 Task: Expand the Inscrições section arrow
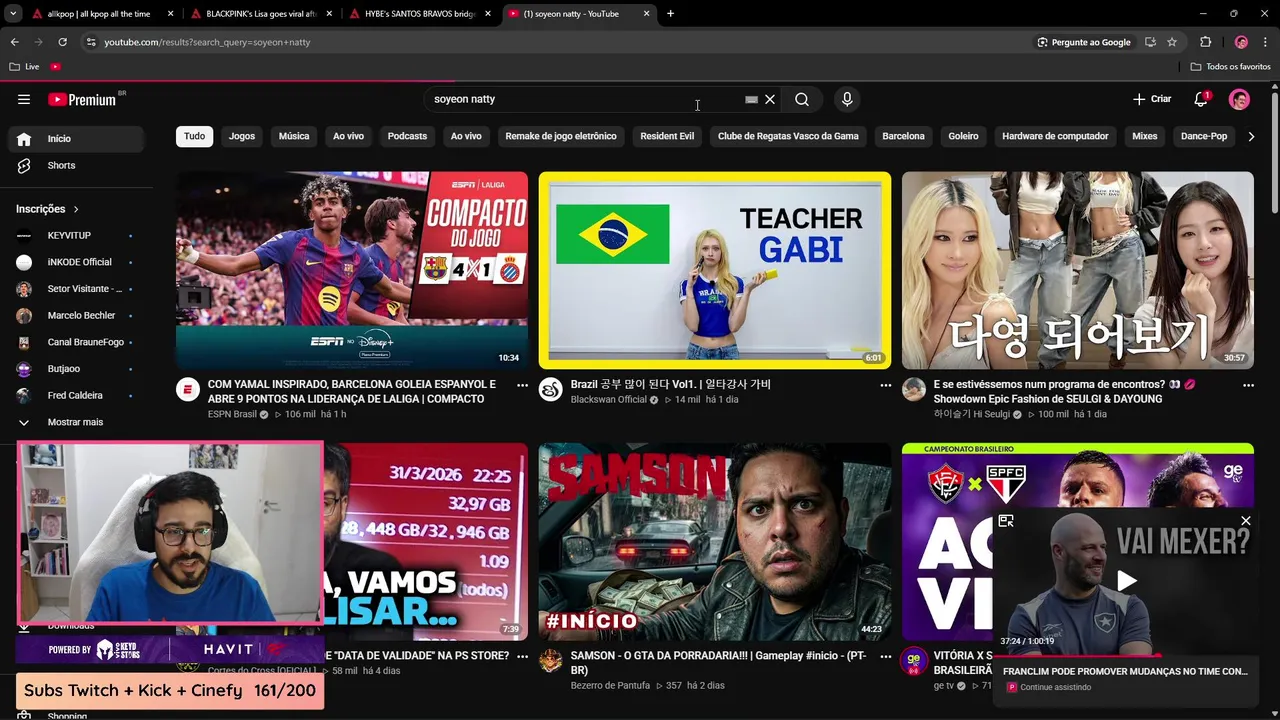click(76, 209)
